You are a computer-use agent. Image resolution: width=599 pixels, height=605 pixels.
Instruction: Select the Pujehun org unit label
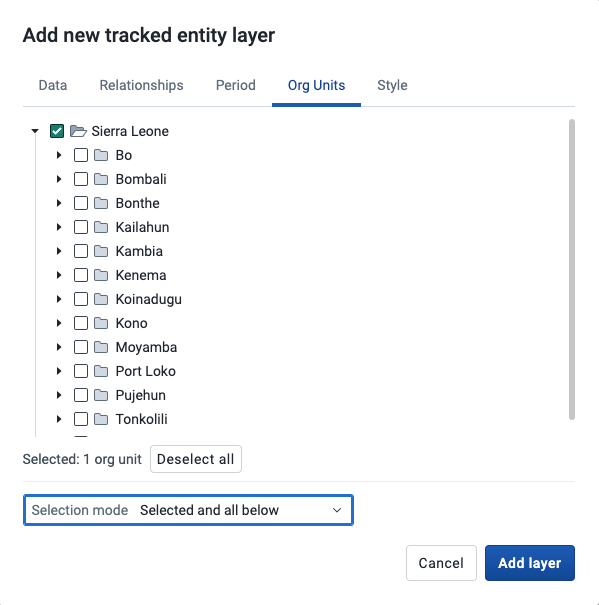point(140,395)
